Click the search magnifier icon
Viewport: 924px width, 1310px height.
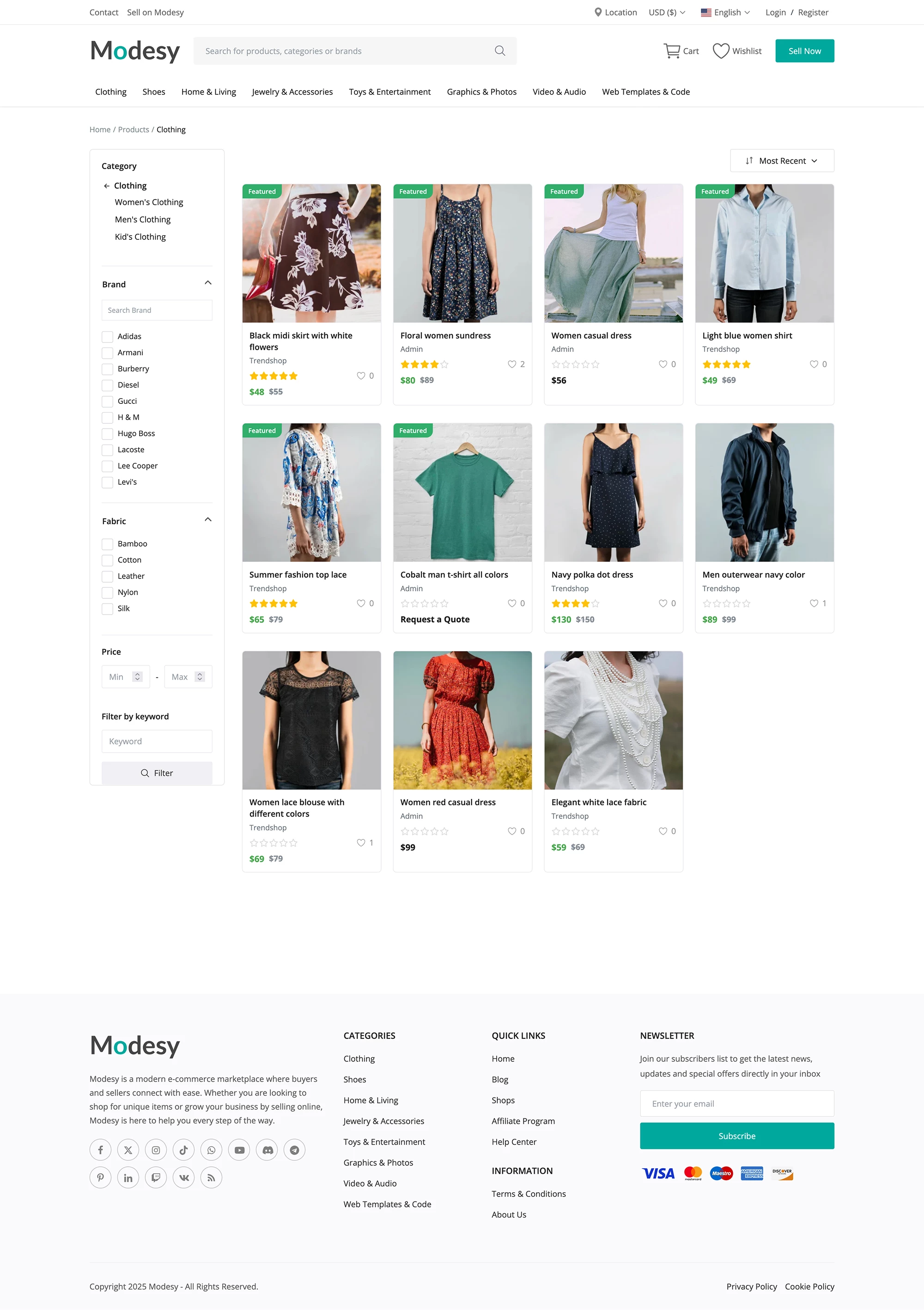point(499,51)
